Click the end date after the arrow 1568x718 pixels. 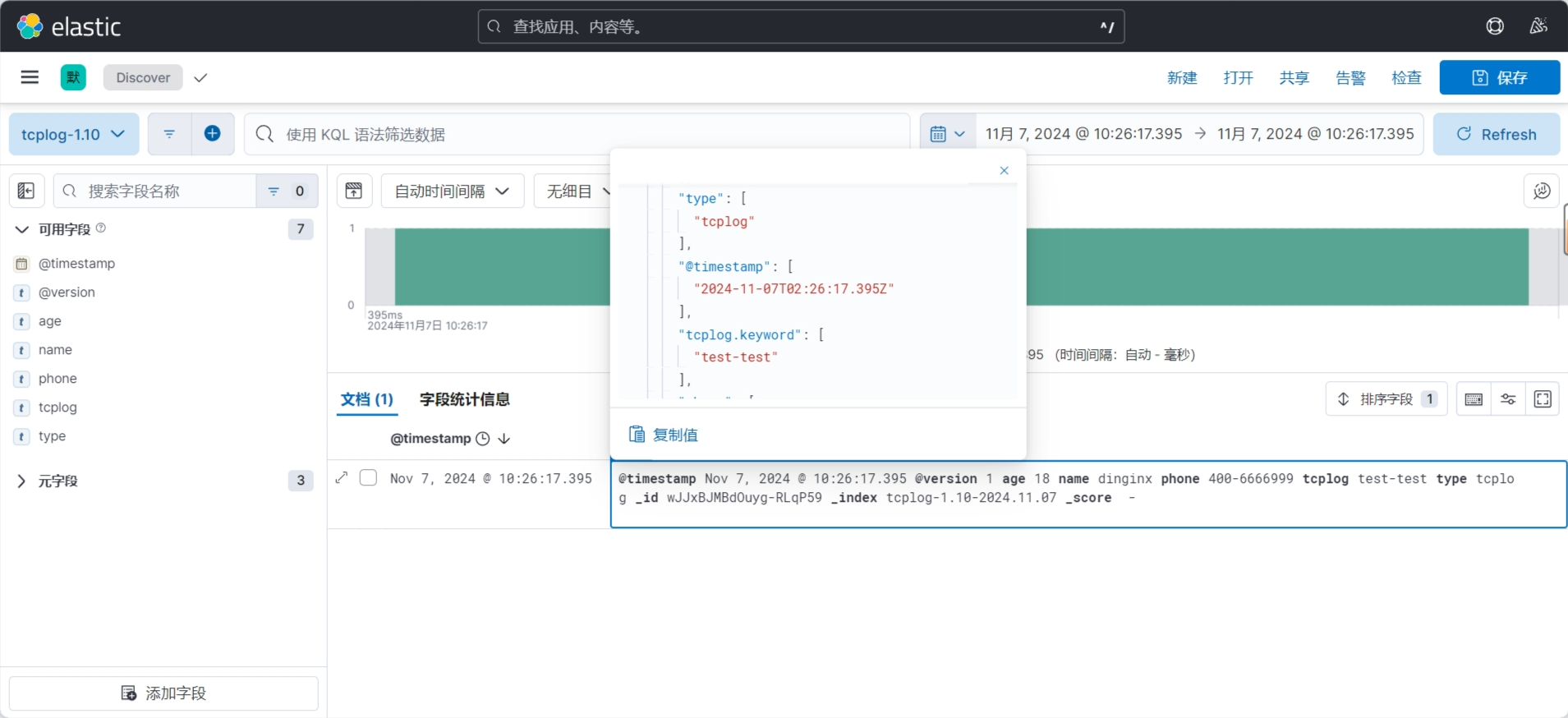coord(1316,134)
